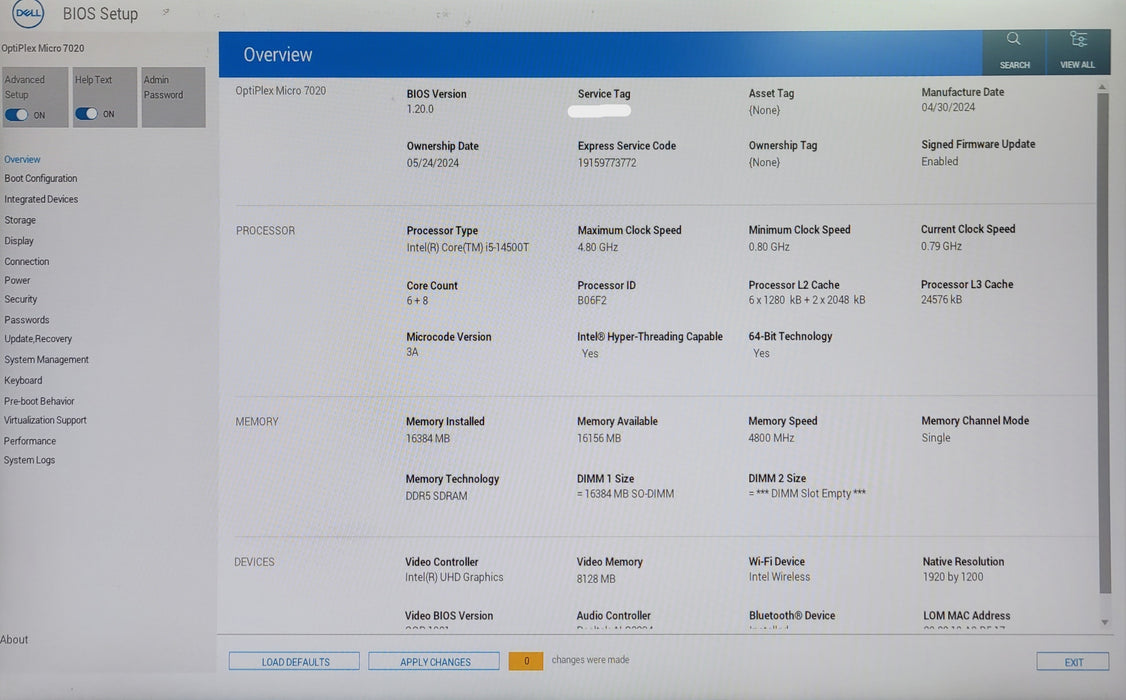Open Boot Configuration section

click(41, 178)
